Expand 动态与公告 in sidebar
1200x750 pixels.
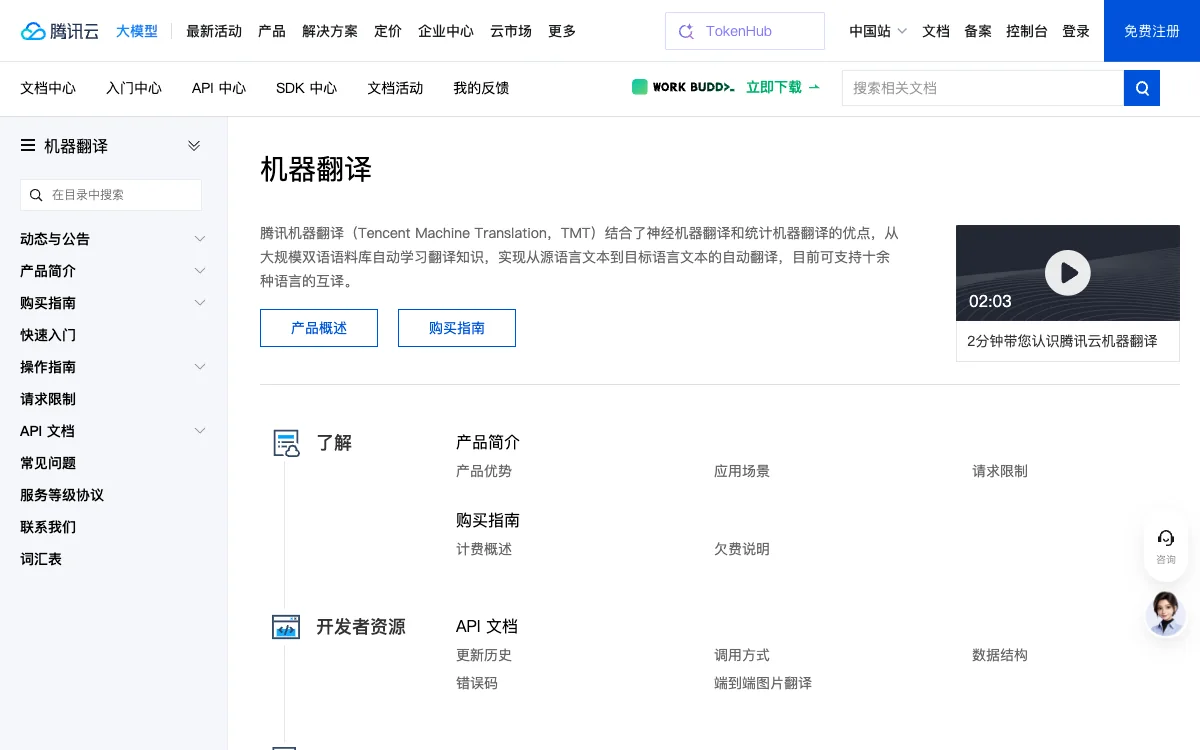coord(200,239)
